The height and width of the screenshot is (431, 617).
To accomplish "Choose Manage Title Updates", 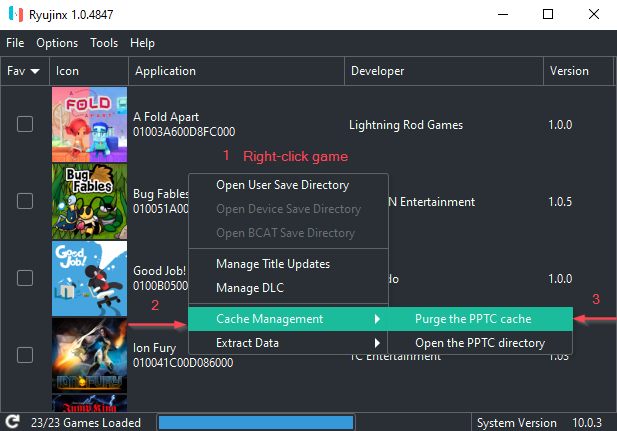I will pyautogui.click(x=288, y=264).
